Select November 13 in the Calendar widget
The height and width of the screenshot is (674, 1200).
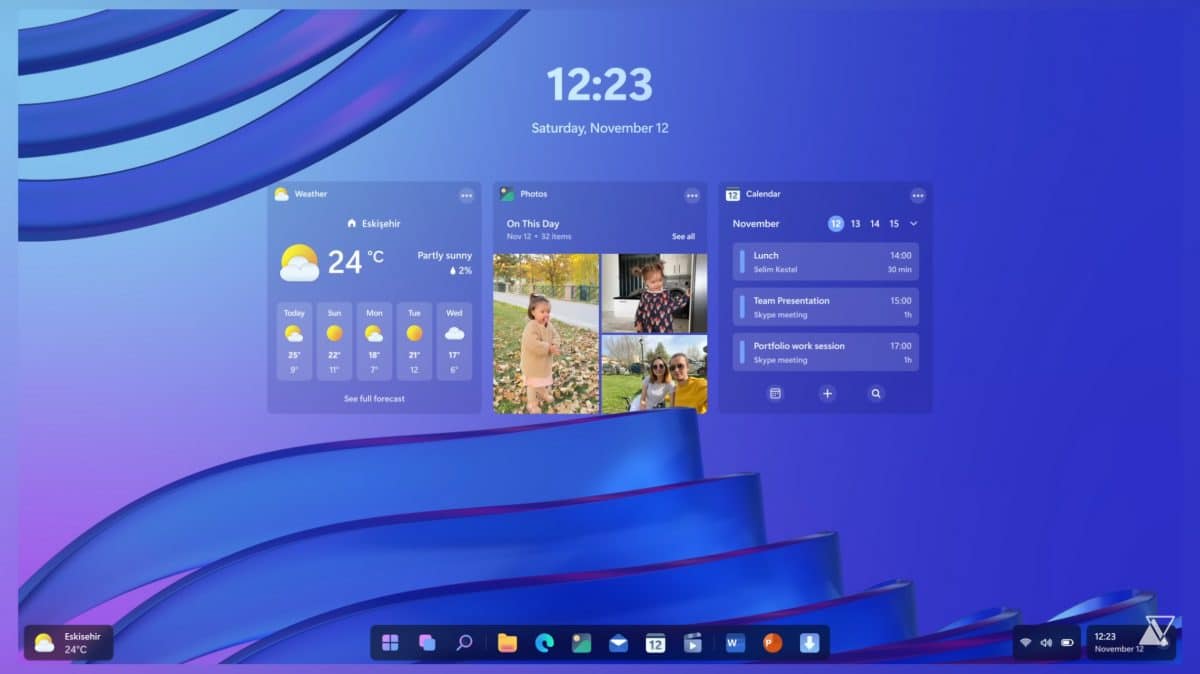(x=854, y=224)
